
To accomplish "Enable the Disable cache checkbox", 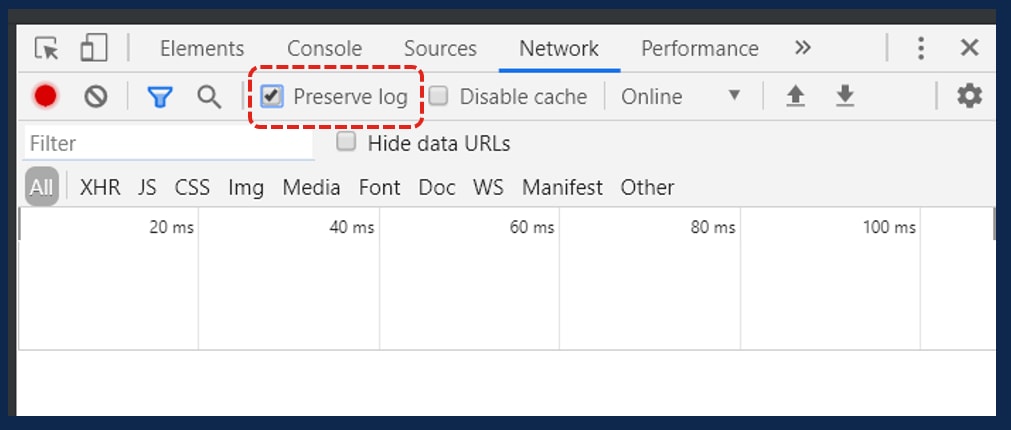I will coord(438,96).
